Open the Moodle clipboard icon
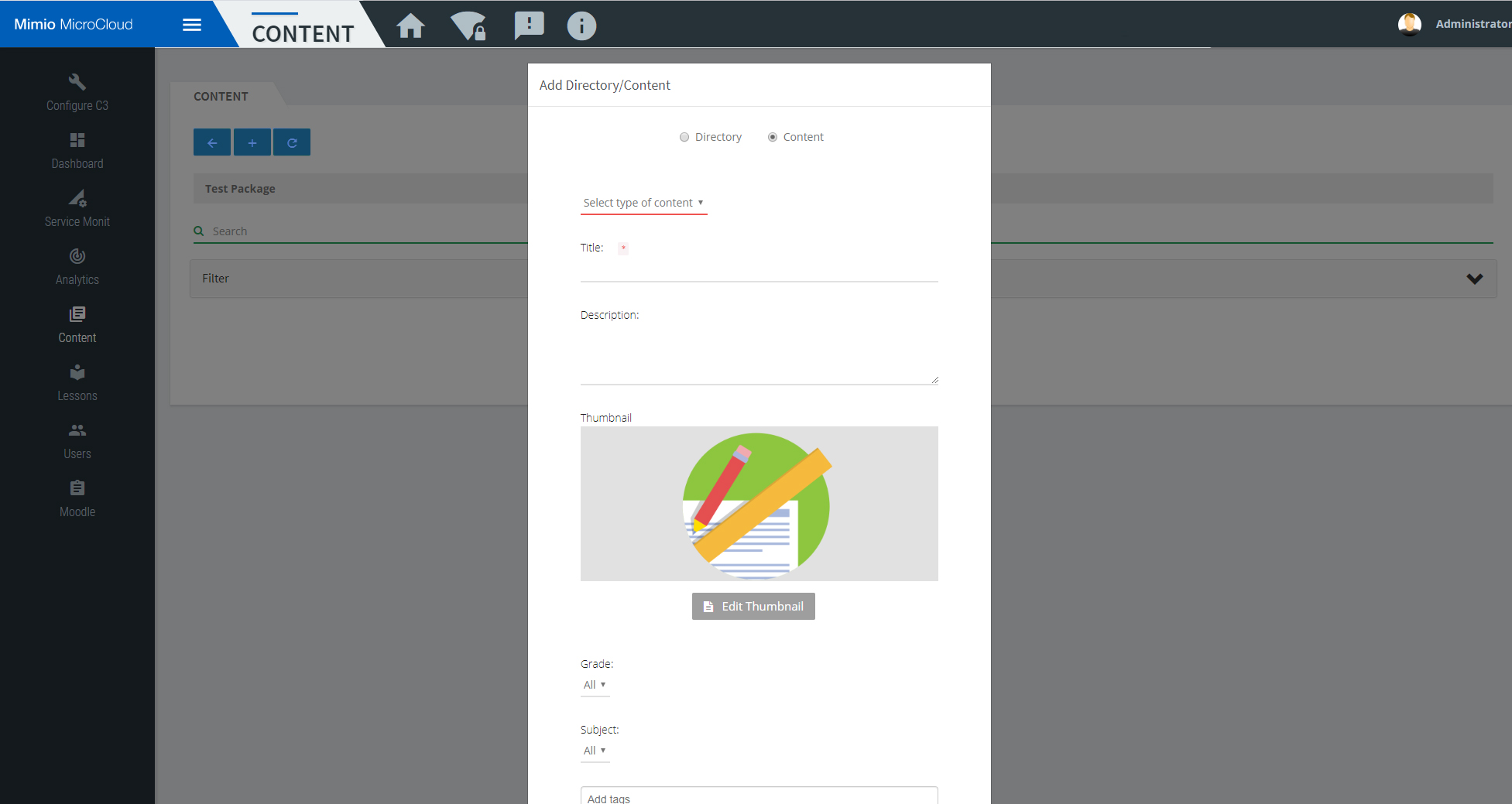Screen dimensions: 1512x804 coord(77,488)
